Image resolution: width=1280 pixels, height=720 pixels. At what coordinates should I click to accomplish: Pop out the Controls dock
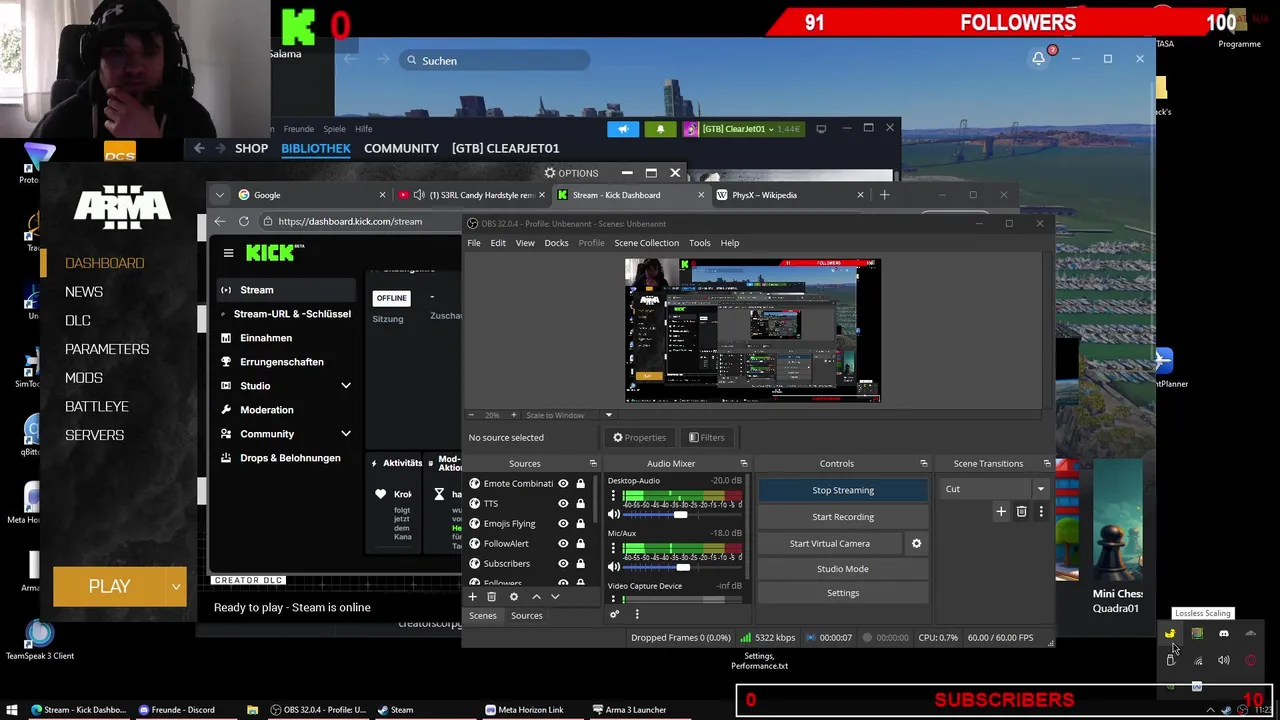coord(924,464)
